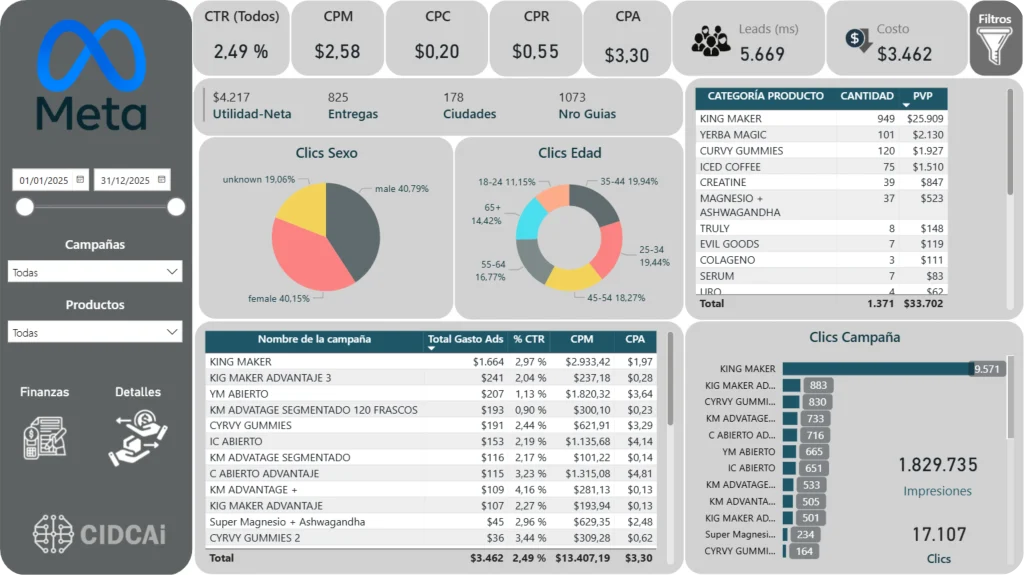Open end date calendar picker icon
This screenshot has height=576, width=1024.
click(x=161, y=180)
